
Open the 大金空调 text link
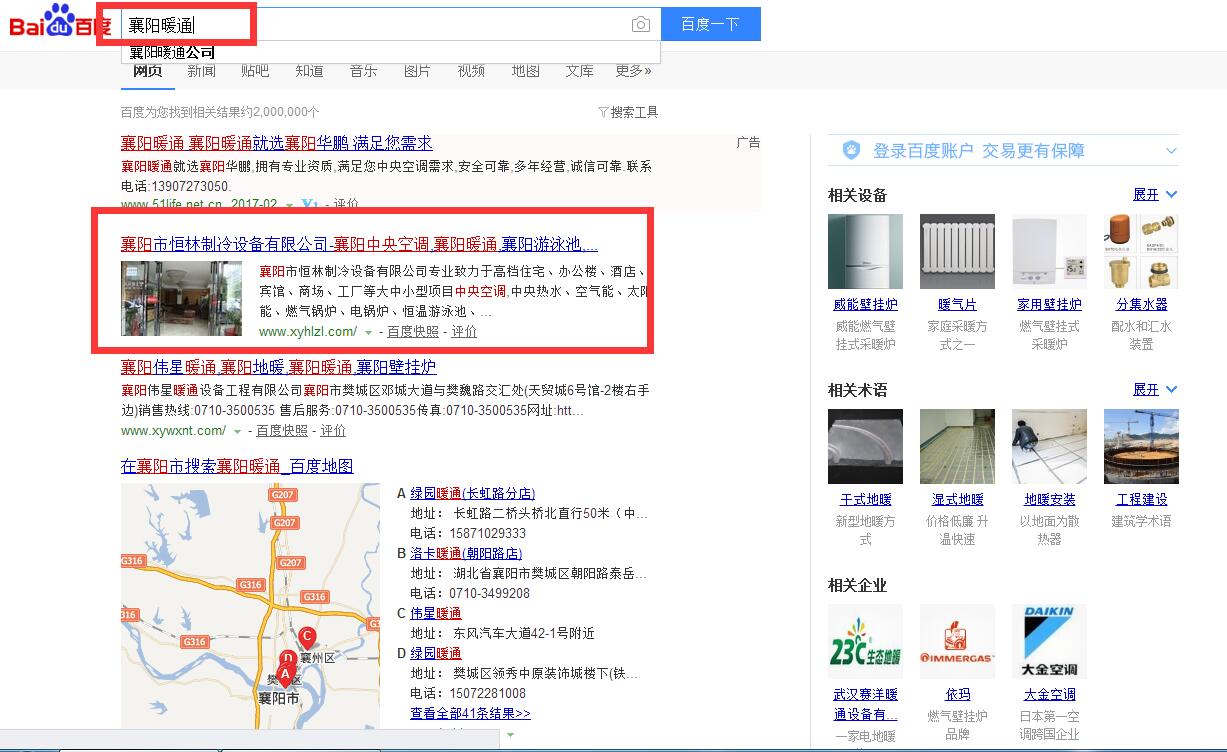[1050, 694]
